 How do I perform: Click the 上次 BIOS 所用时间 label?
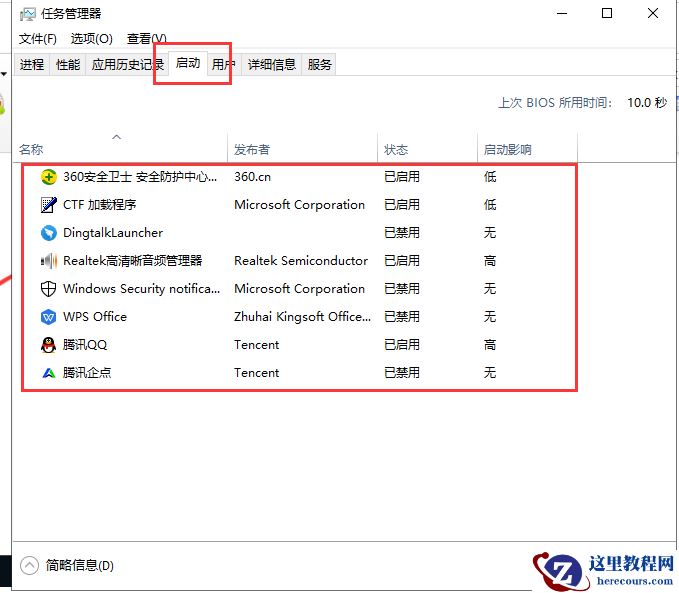[555, 103]
